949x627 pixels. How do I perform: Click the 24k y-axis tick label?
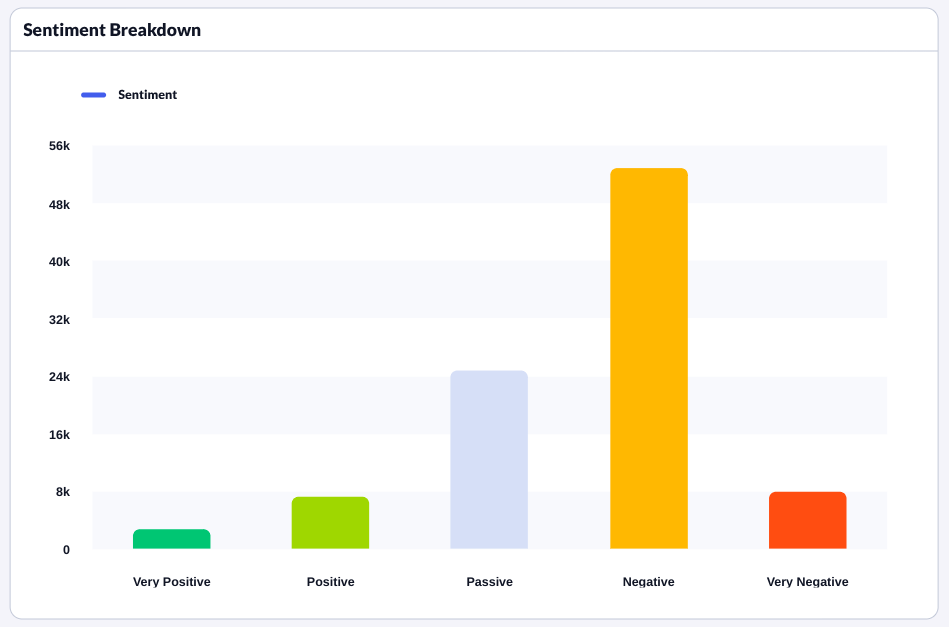pyautogui.click(x=59, y=377)
